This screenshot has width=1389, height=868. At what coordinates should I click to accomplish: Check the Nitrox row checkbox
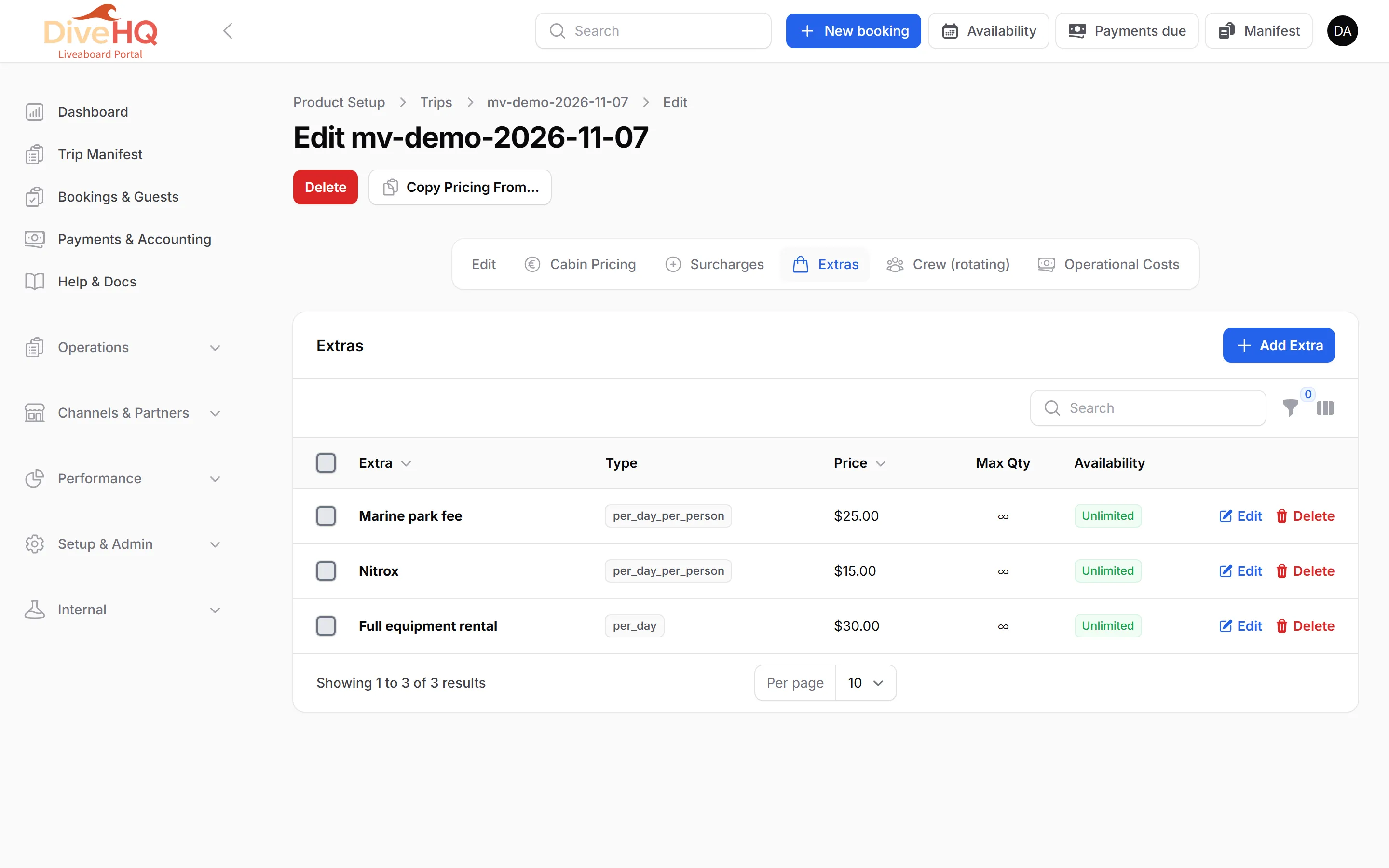[x=326, y=571]
